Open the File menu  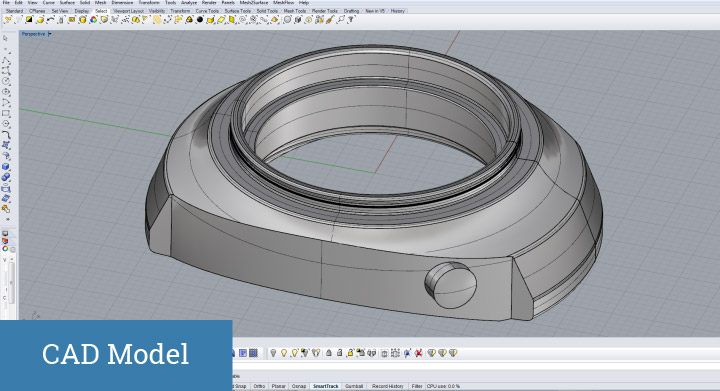tap(6, 2)
